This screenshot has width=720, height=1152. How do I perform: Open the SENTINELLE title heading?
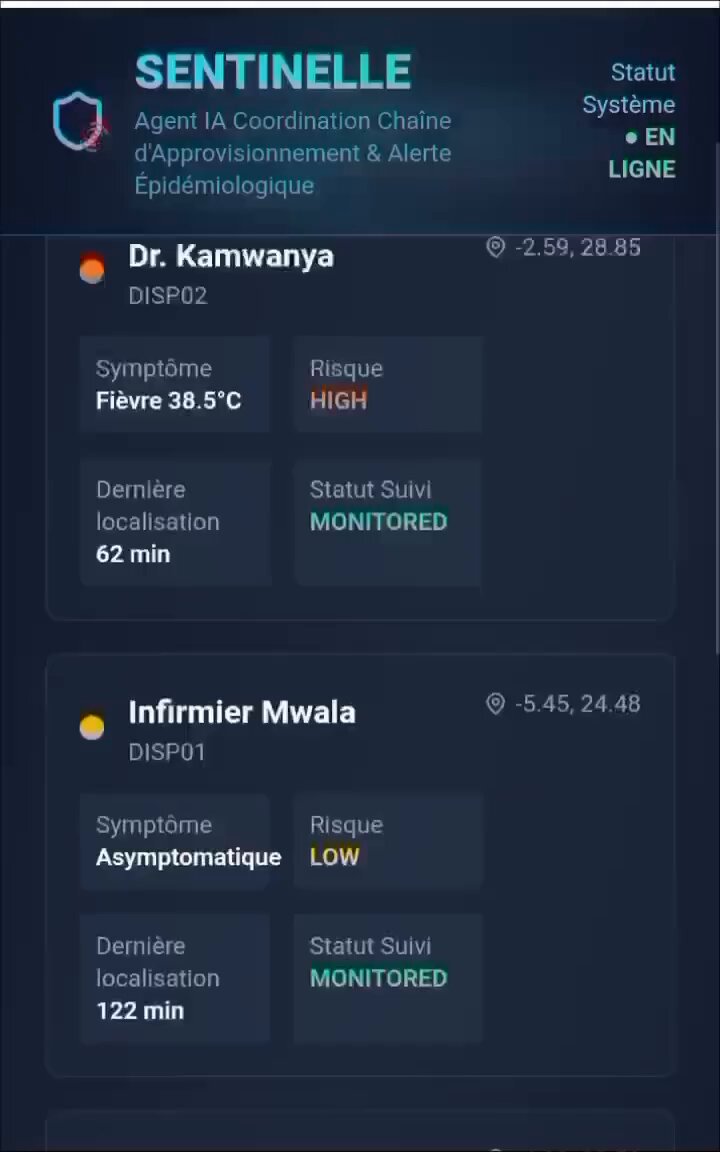273,72
